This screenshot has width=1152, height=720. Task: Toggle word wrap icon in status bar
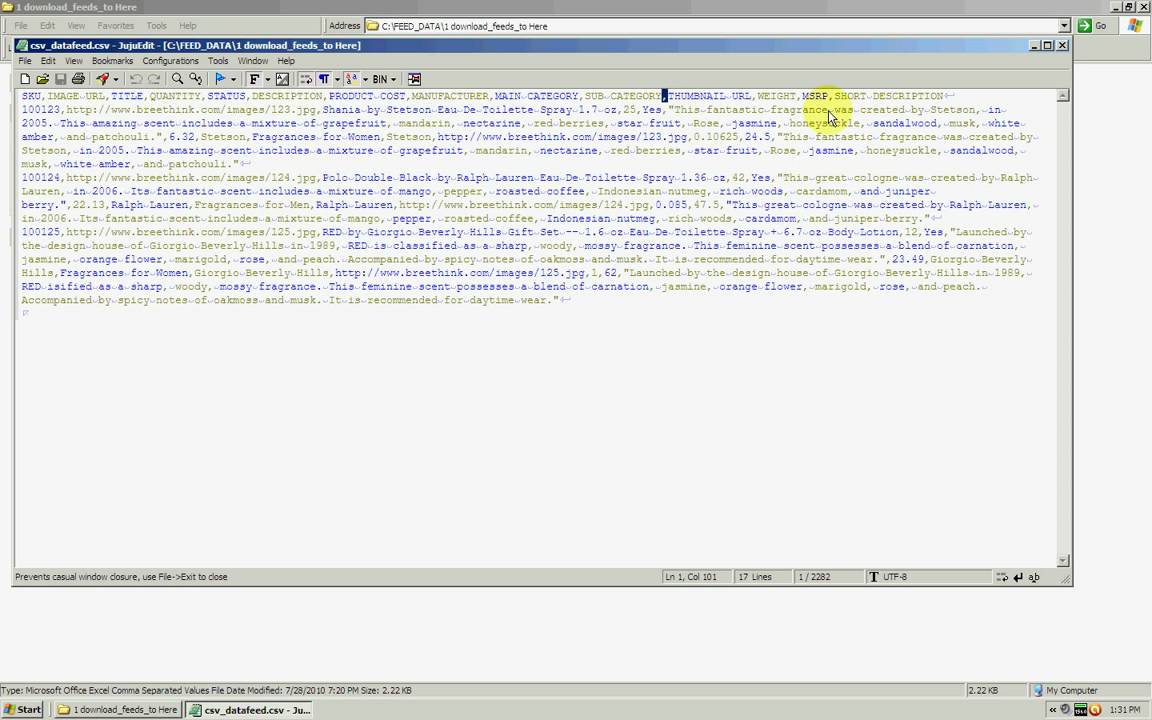(x=1002, y=577)
